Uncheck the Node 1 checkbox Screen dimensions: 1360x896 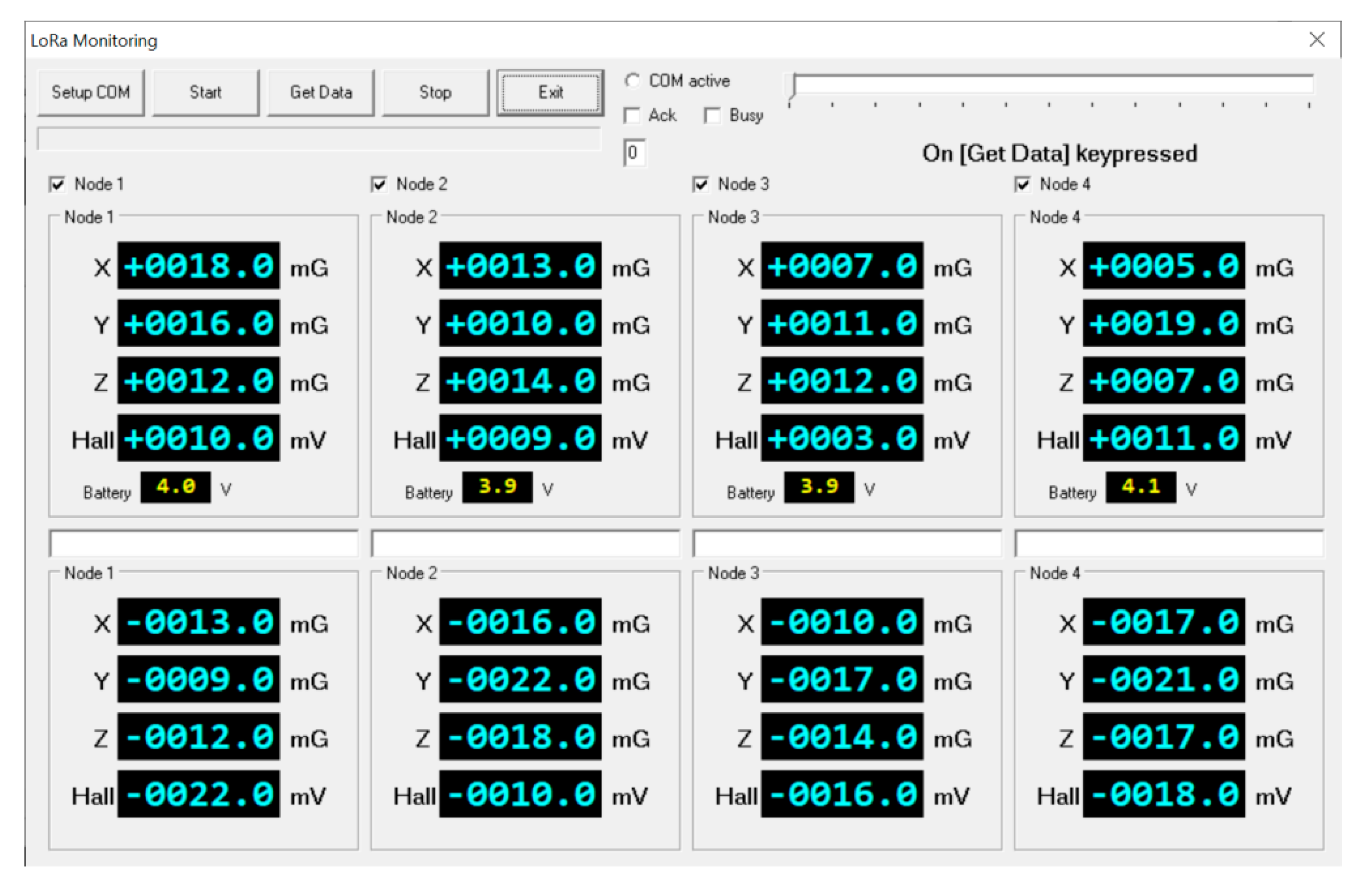[x=57, y=185]
